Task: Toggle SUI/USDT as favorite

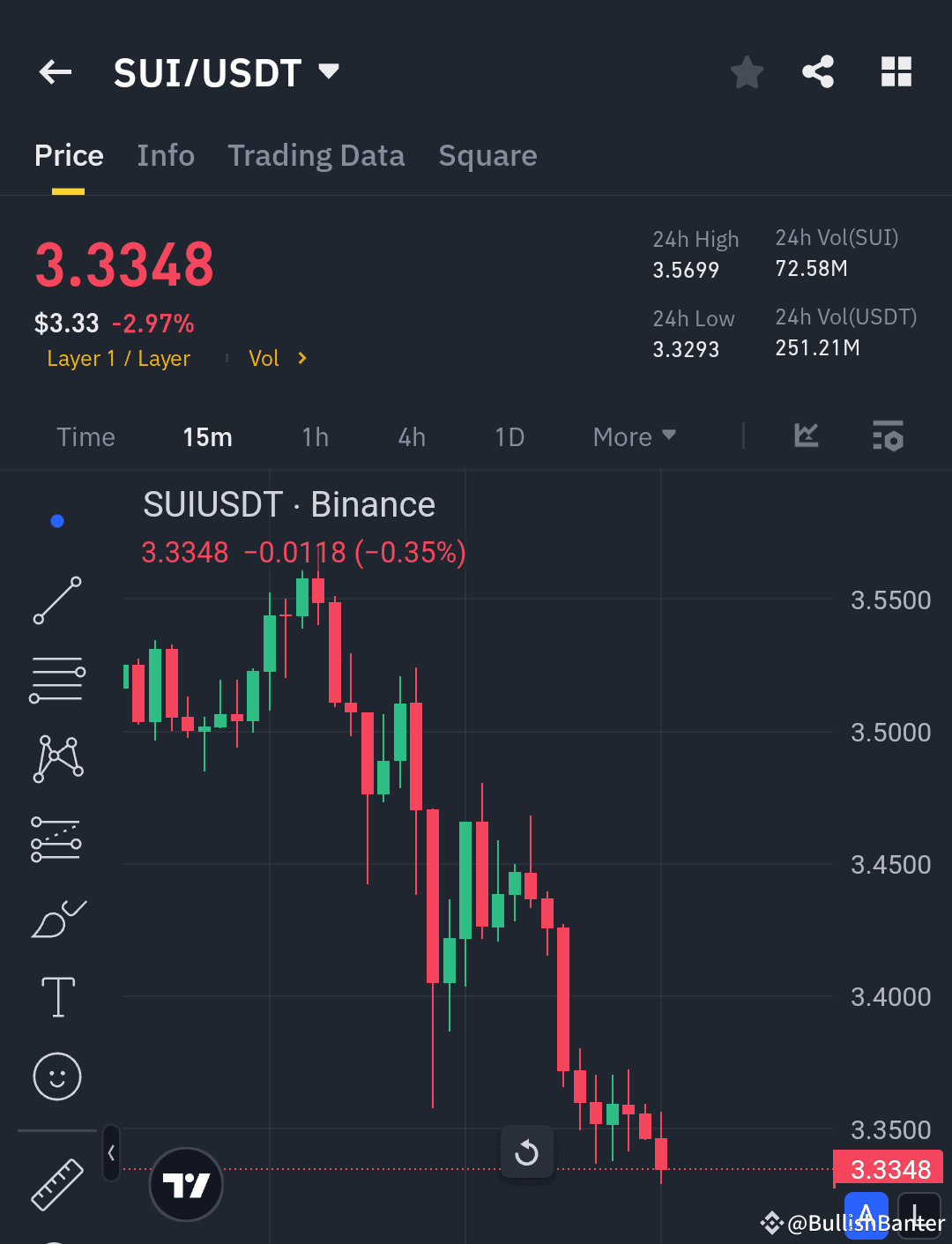Action: pos(747,72)
